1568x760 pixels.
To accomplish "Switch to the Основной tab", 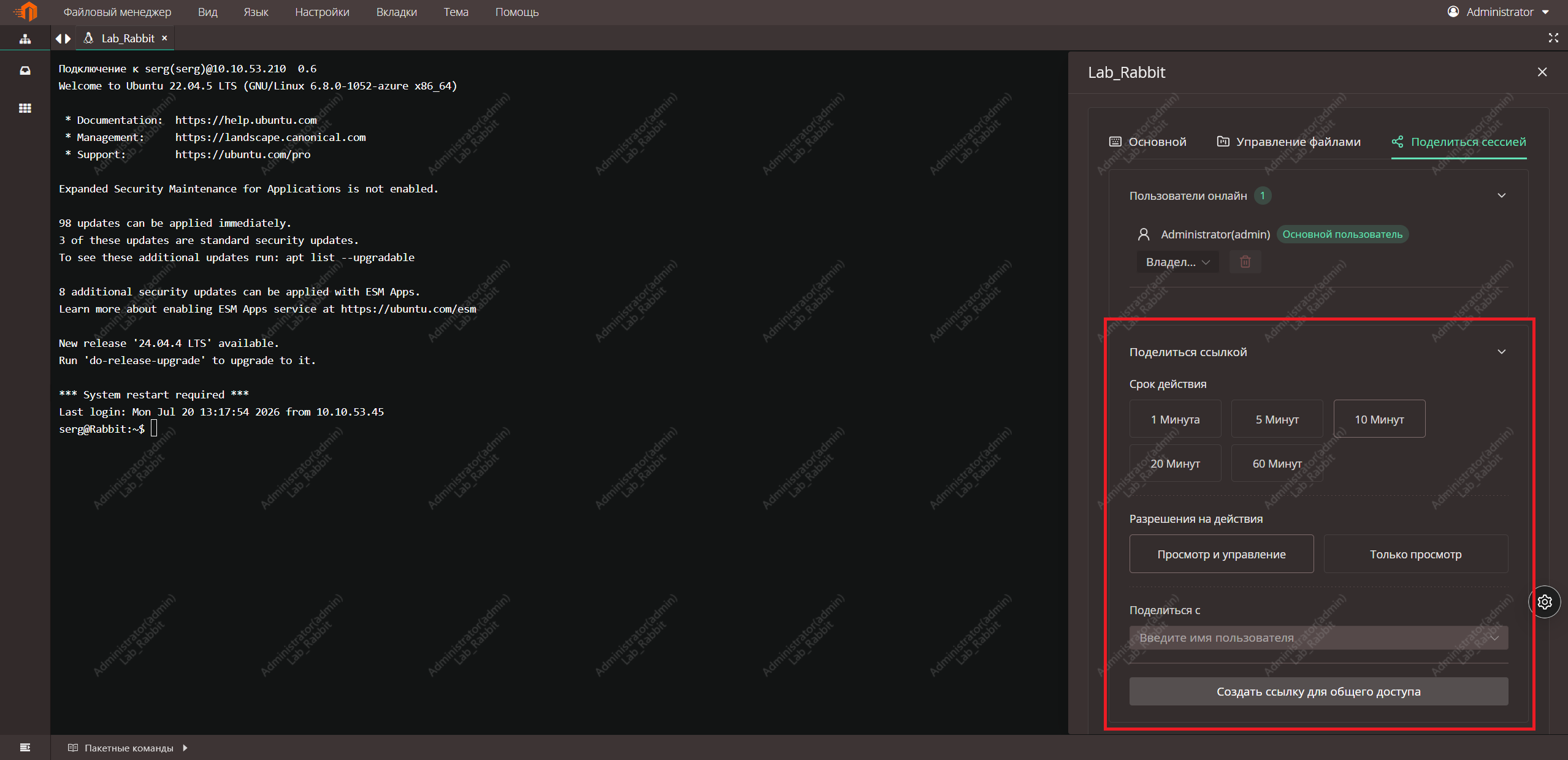I will pyautogui.click(x=1148, y=142).
